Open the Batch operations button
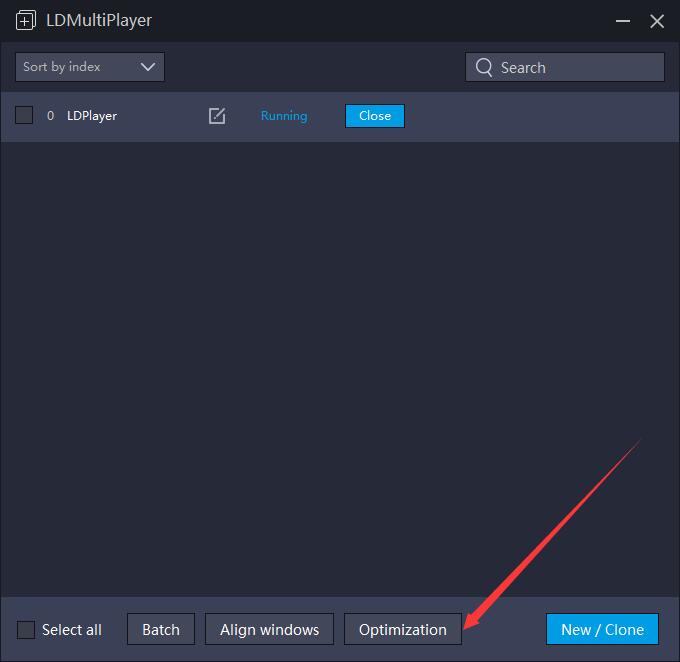This screenshot has height=662, width=680. tap(161, 629)
